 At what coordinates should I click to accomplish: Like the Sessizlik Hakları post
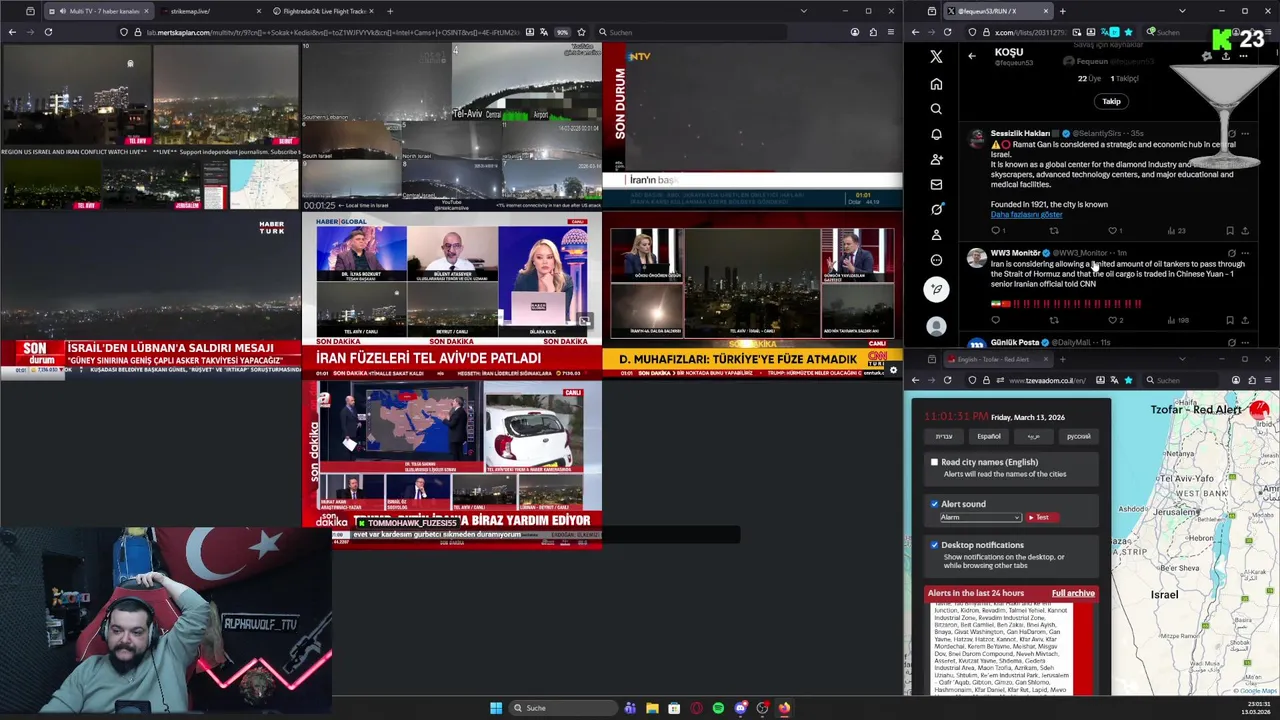1112,231
